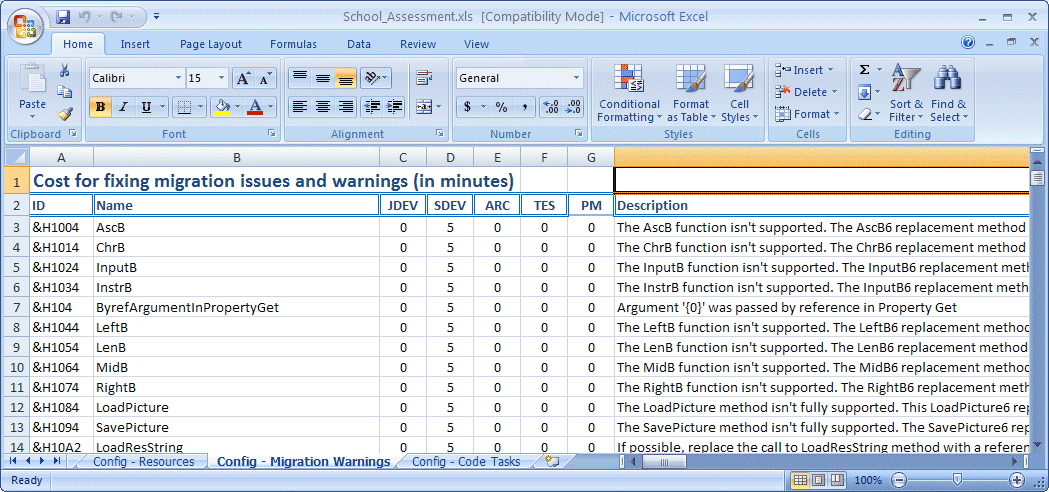The width and height of the screenshot is (1049, 492).
Task: Switch to the Formulas tab
Action: pos(293,44)
